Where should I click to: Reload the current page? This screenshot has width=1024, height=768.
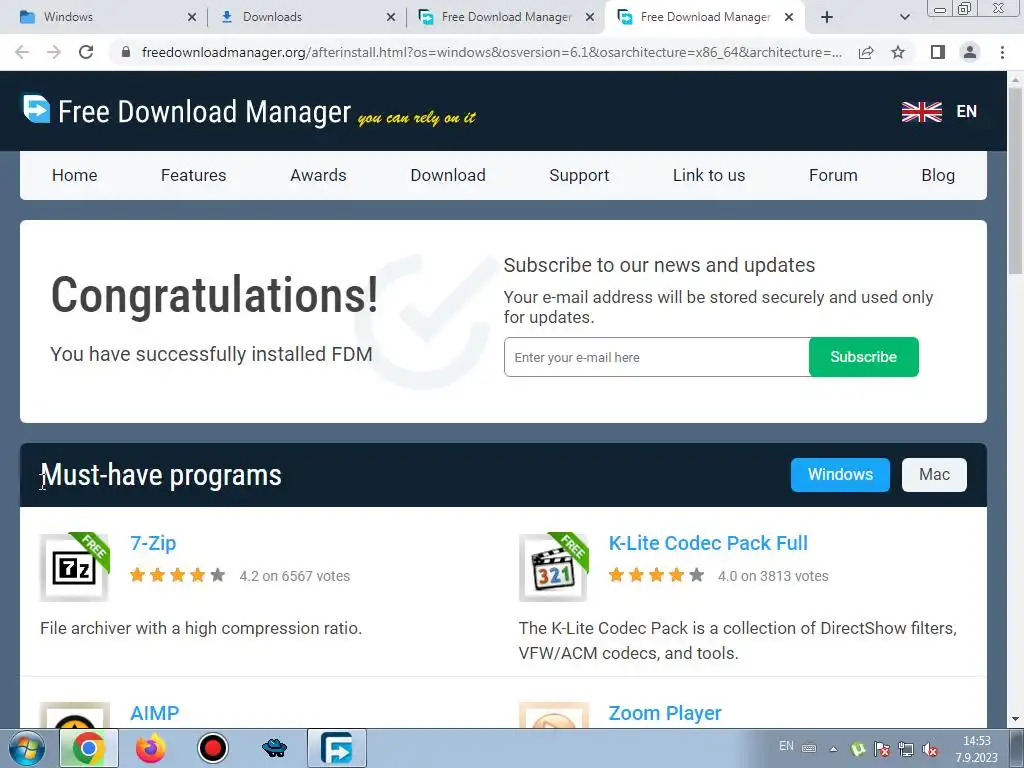click(x=86, y=52)
